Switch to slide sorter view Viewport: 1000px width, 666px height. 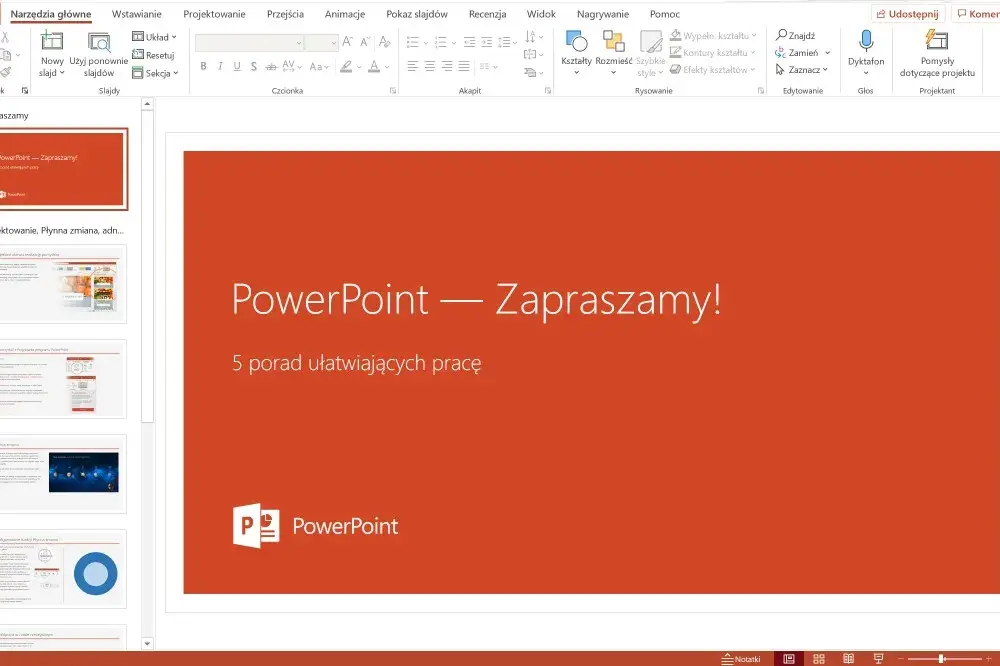click(819, 658)
